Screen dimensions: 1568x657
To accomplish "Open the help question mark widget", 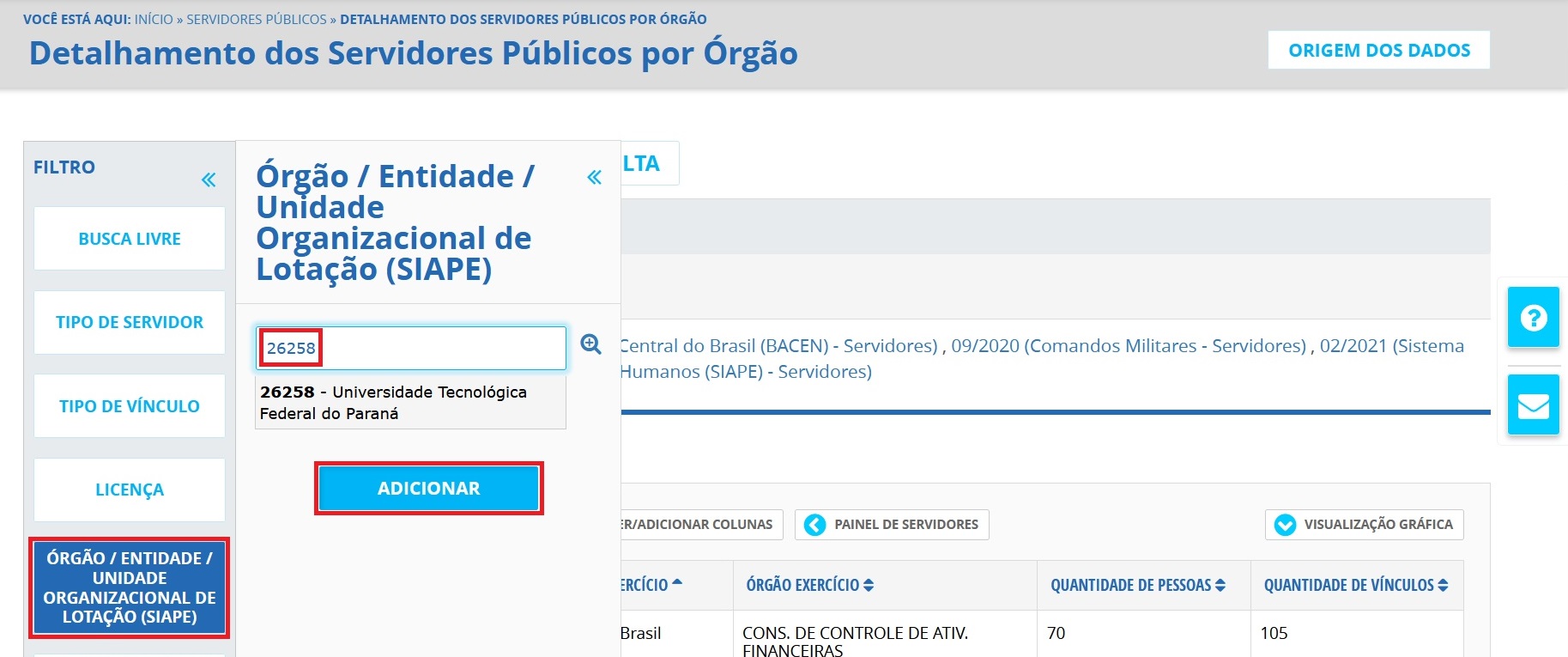I will [x=1533, y=318].
